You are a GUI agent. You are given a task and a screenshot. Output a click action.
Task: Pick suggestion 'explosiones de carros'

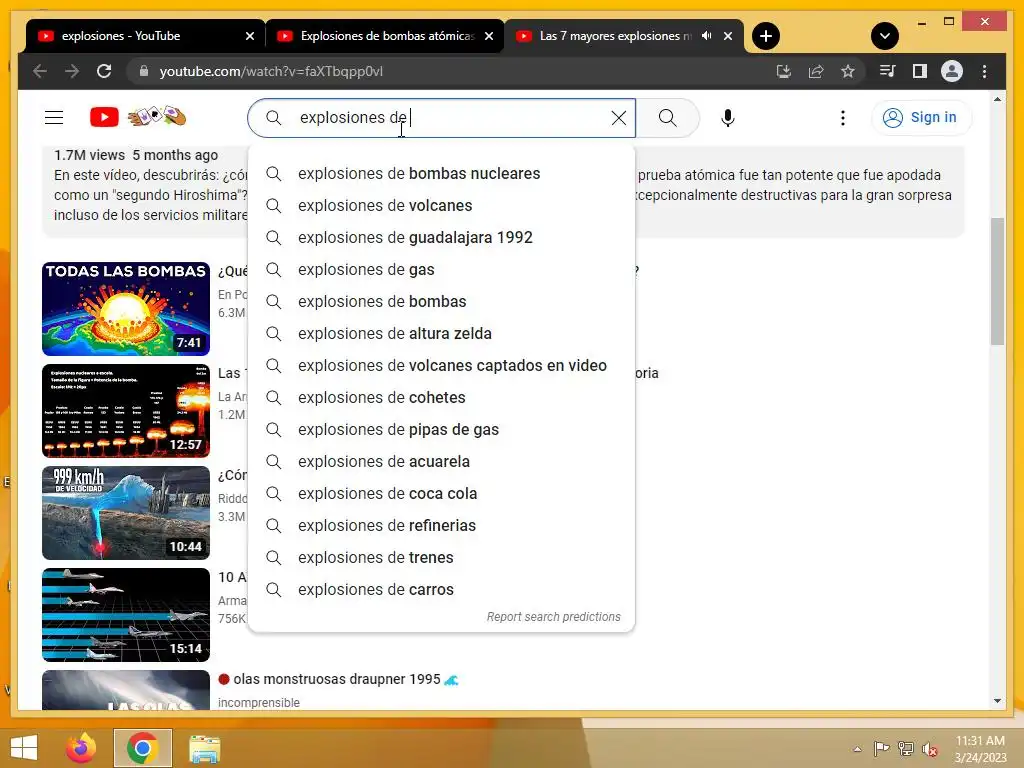441,590
